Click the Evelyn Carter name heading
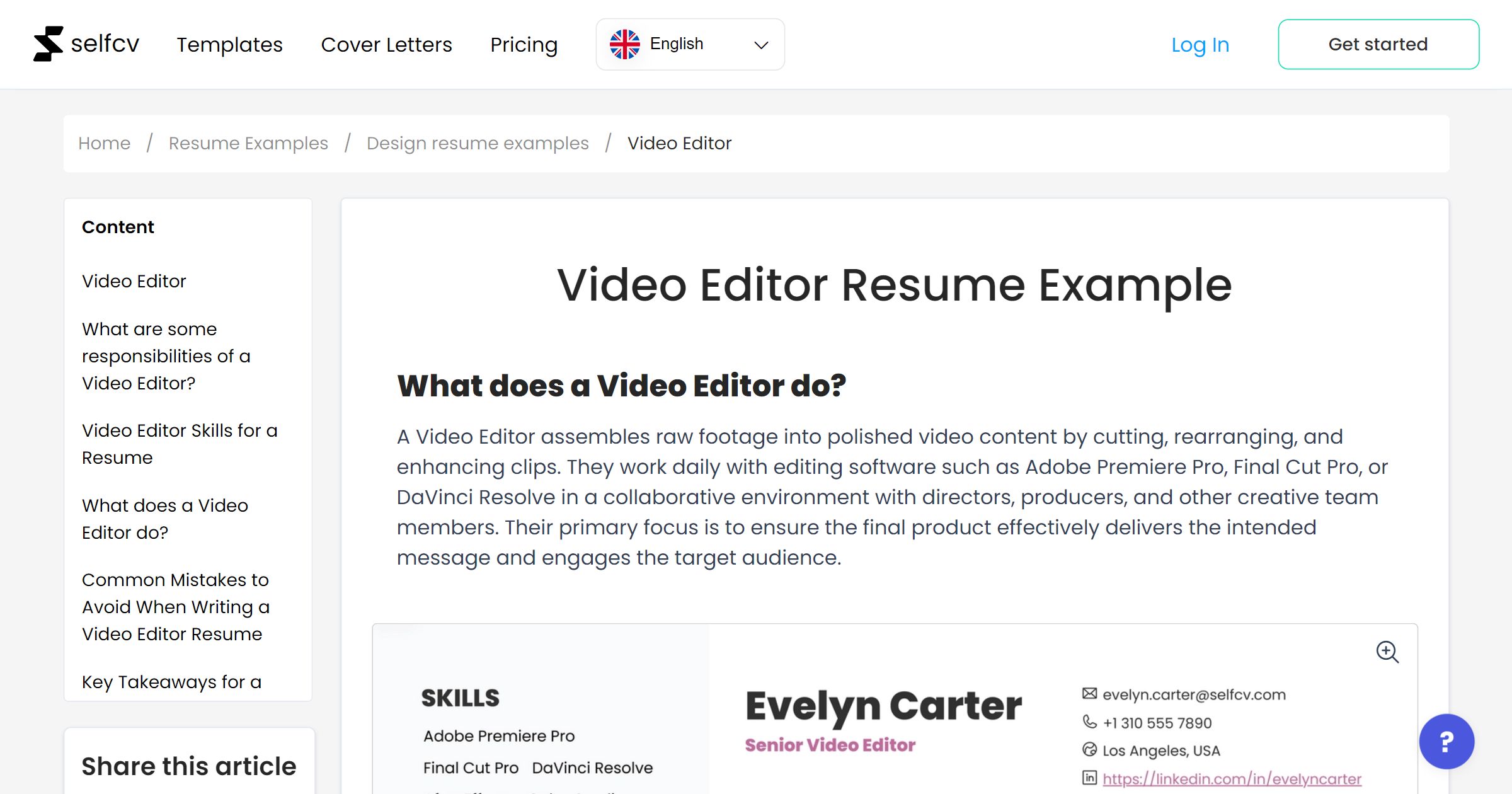The width and height of the screenshot is (1512, 794). [883, 706]
